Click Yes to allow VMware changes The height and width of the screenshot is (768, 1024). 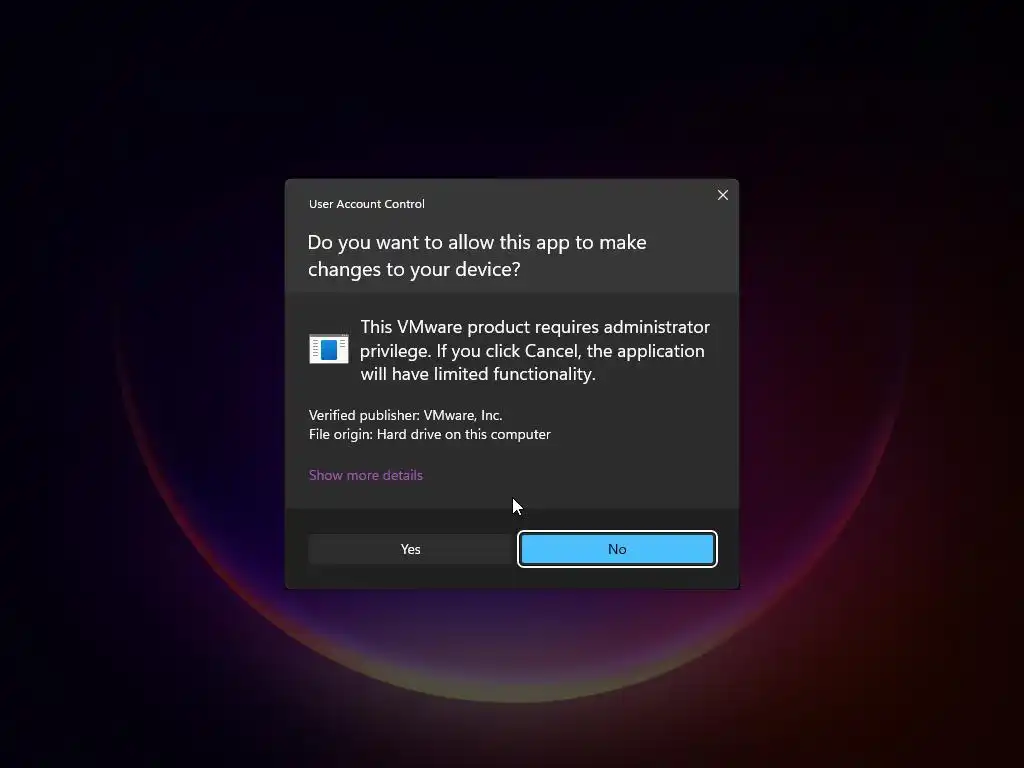coord(410,549)
